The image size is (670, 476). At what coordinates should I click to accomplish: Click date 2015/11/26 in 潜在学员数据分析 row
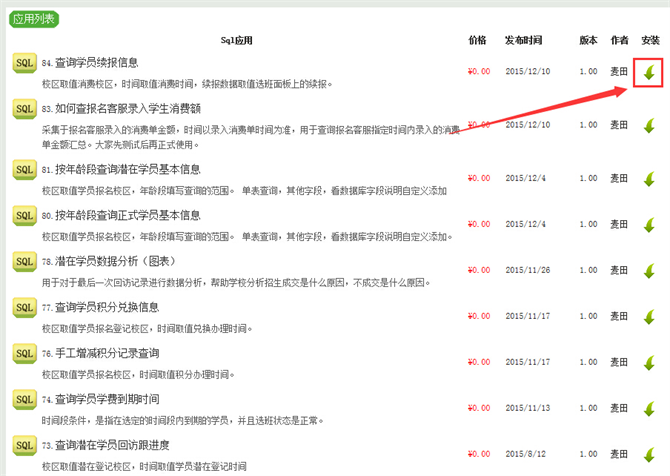click(x=528, y=270)
